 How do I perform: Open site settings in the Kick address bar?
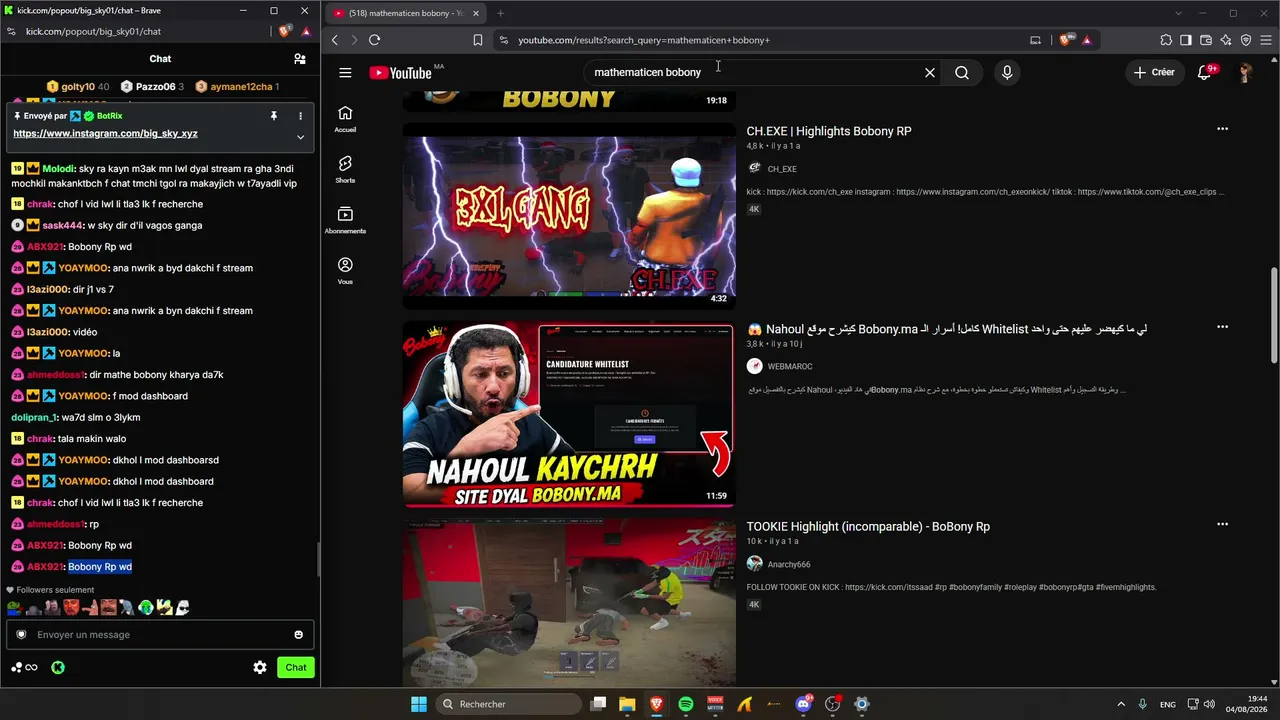pyautogui.click(x=11, y=32)
